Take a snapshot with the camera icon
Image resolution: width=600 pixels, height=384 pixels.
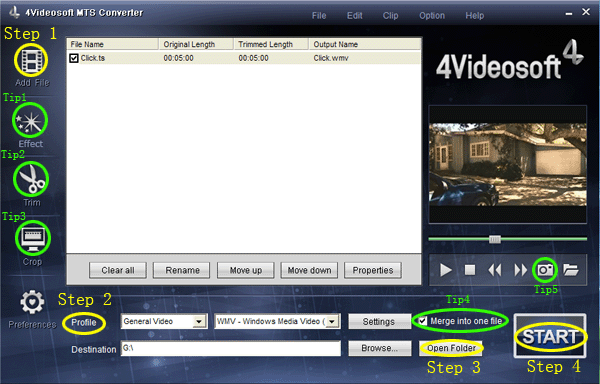(x=545, y=270)
